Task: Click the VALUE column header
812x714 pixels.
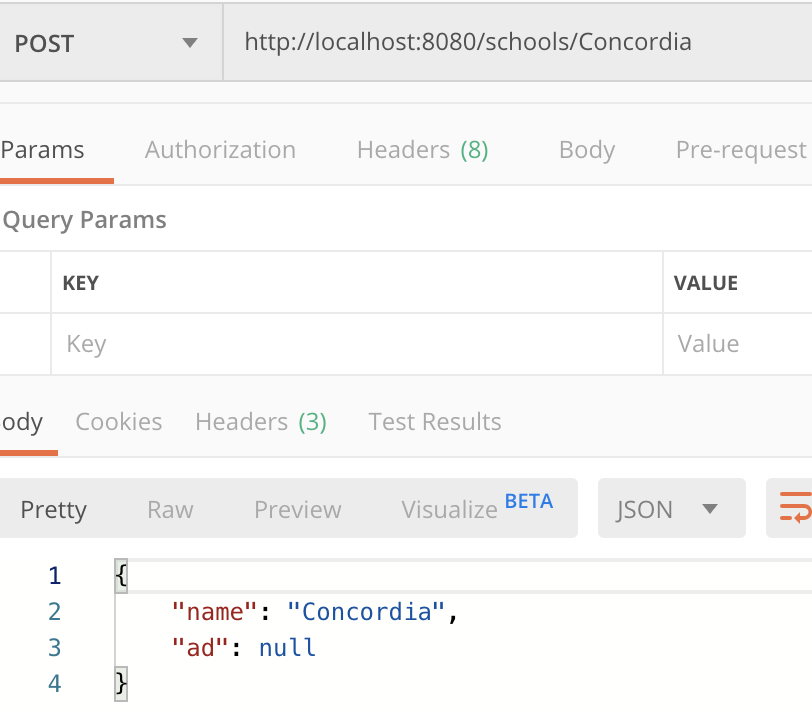Action: tap(705, 283)
